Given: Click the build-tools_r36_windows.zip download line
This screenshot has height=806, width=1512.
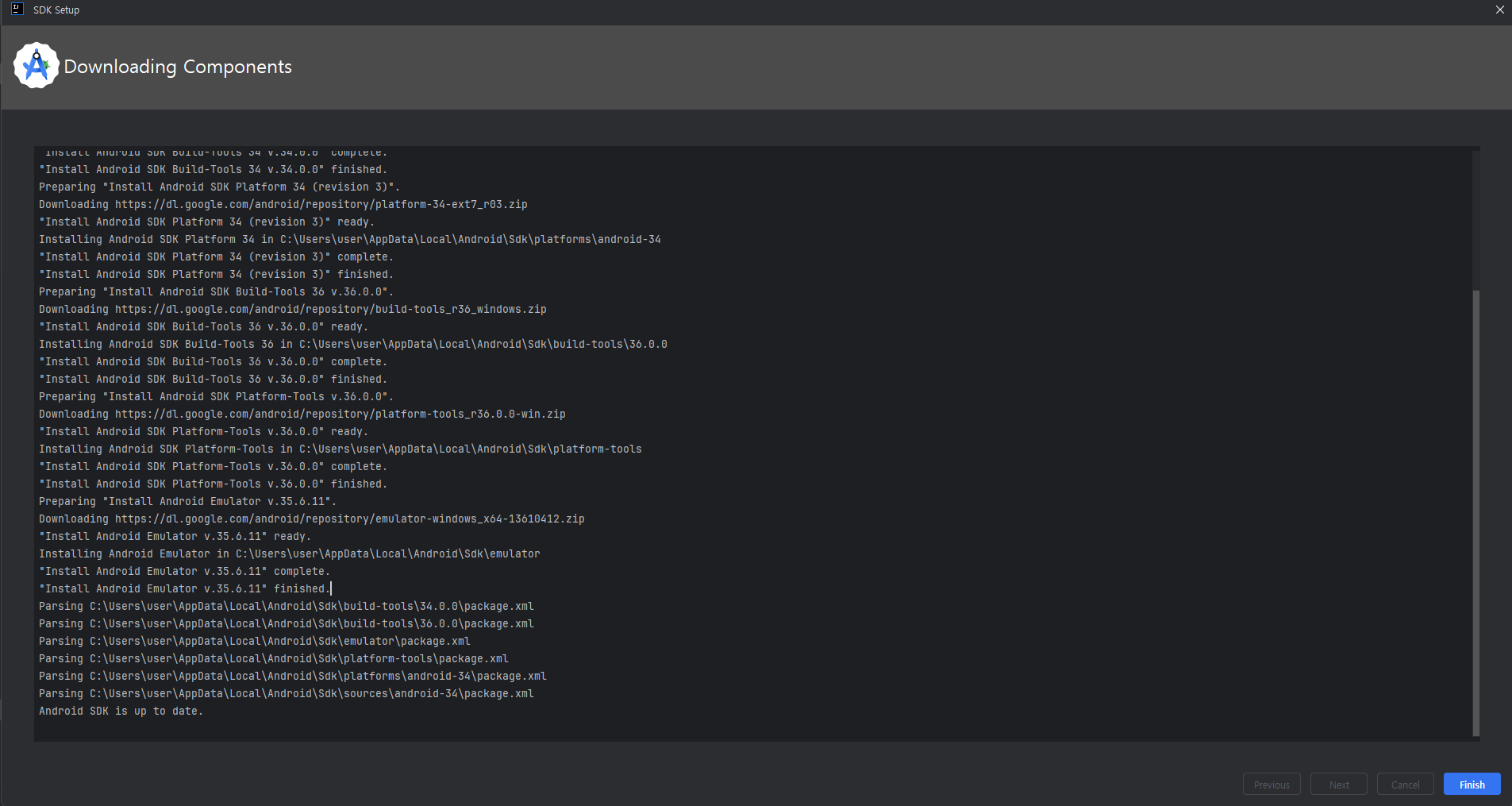Looking at the screenshot, I should click(293, 309).
